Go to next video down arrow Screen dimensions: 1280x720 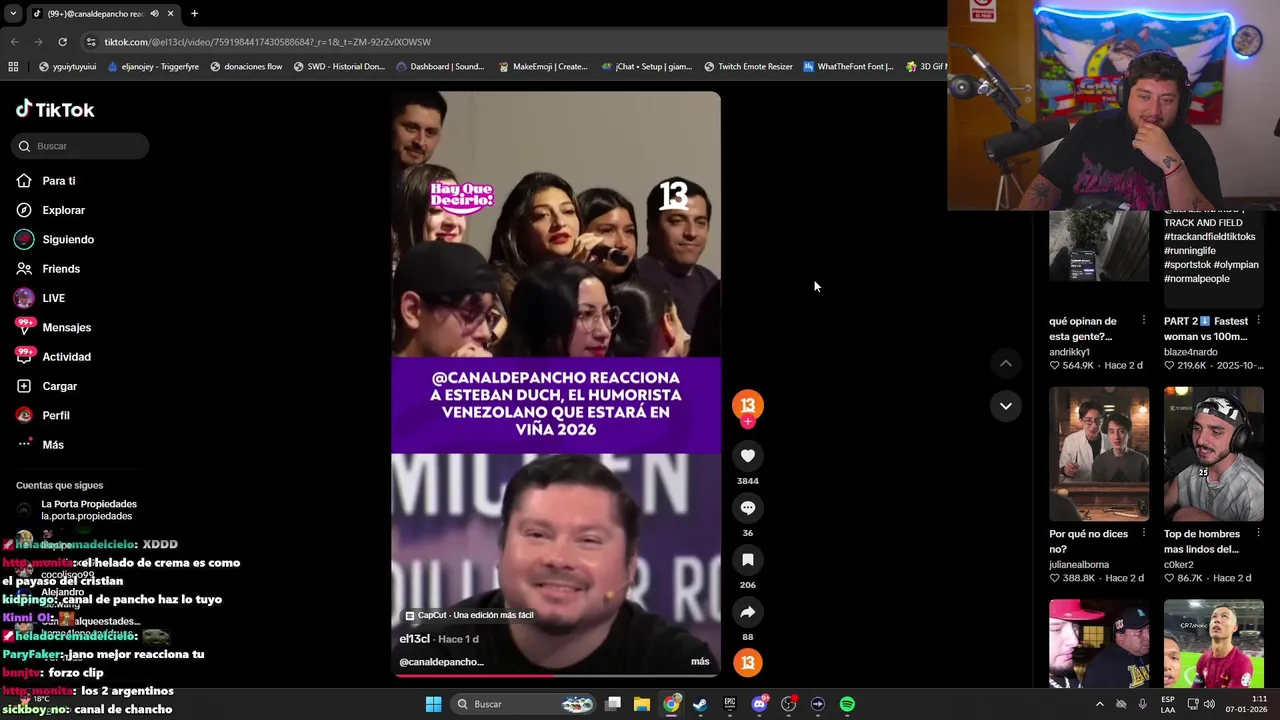(x=1005, y=406)
